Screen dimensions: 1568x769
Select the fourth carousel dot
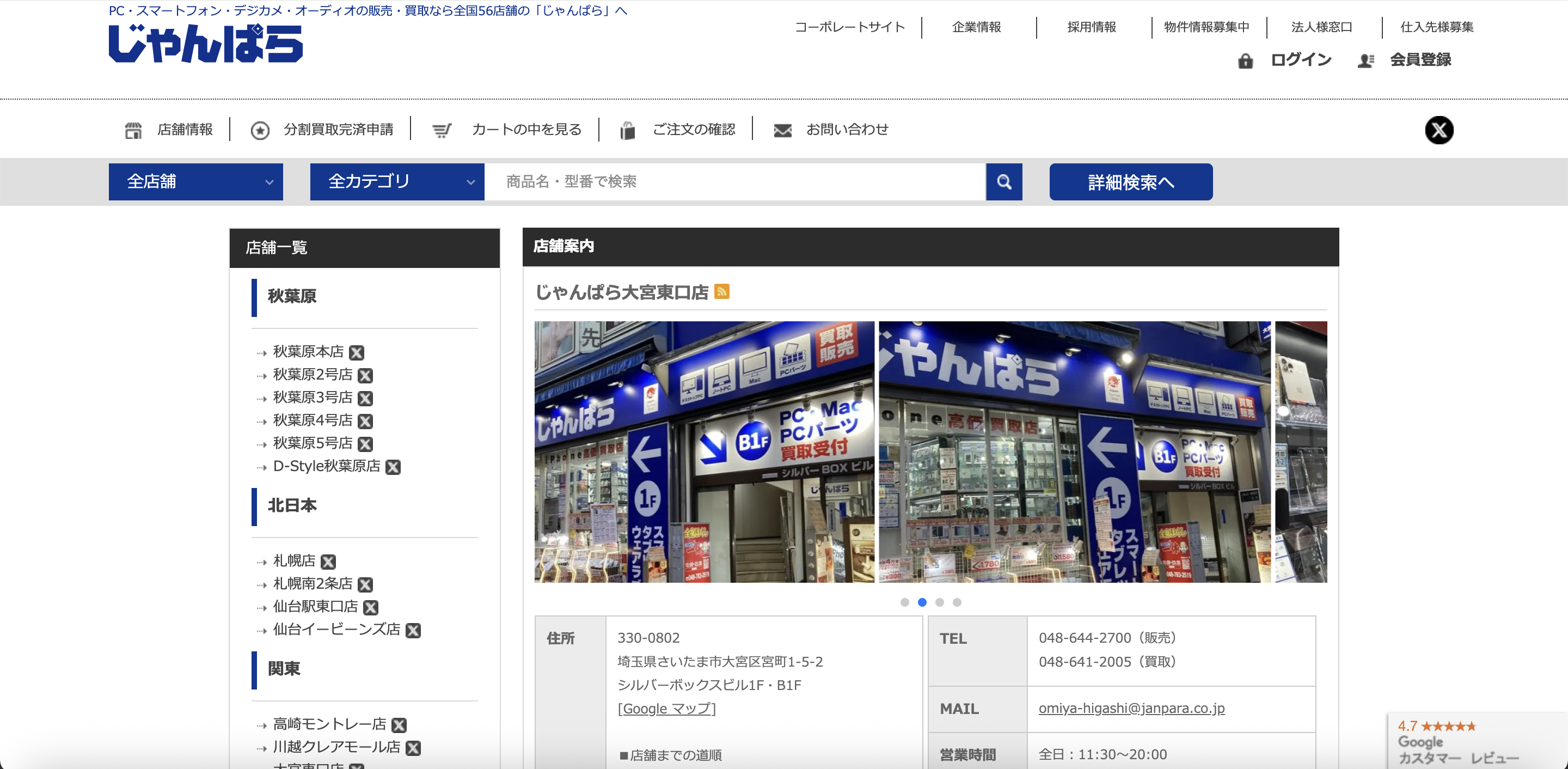point(957,602)
